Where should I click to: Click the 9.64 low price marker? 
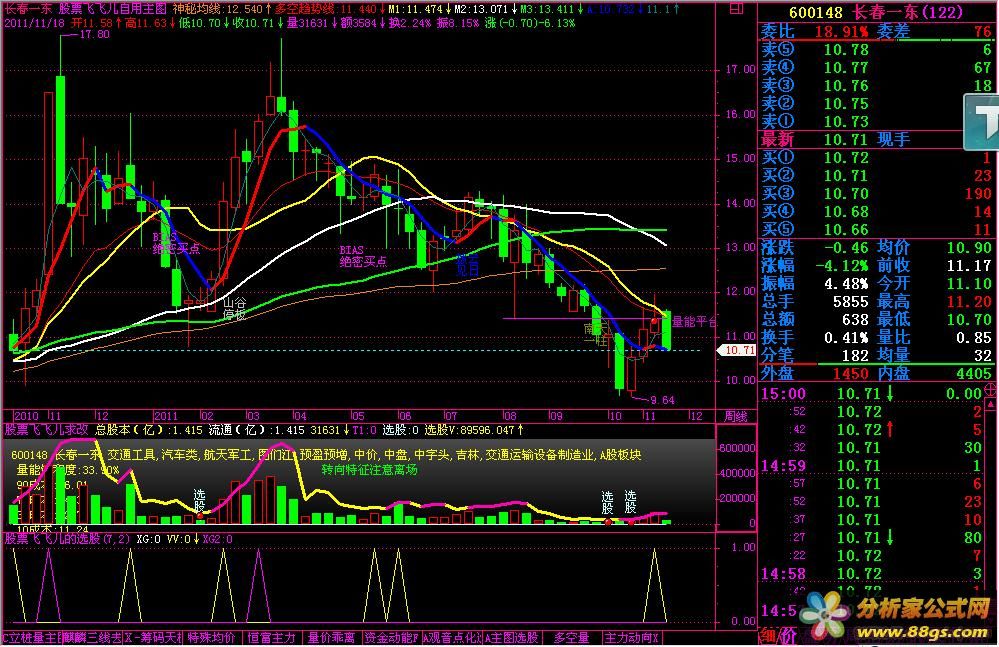coord(663,400)
